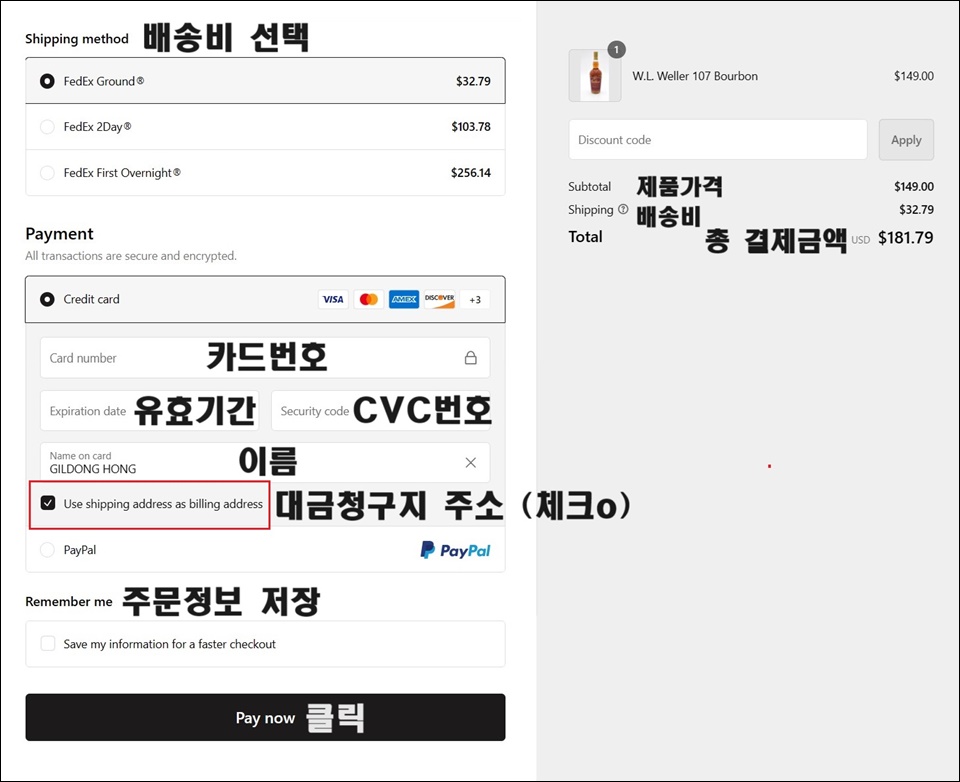
Task: Focus the Expiration date field
Action: coord(149,410)
